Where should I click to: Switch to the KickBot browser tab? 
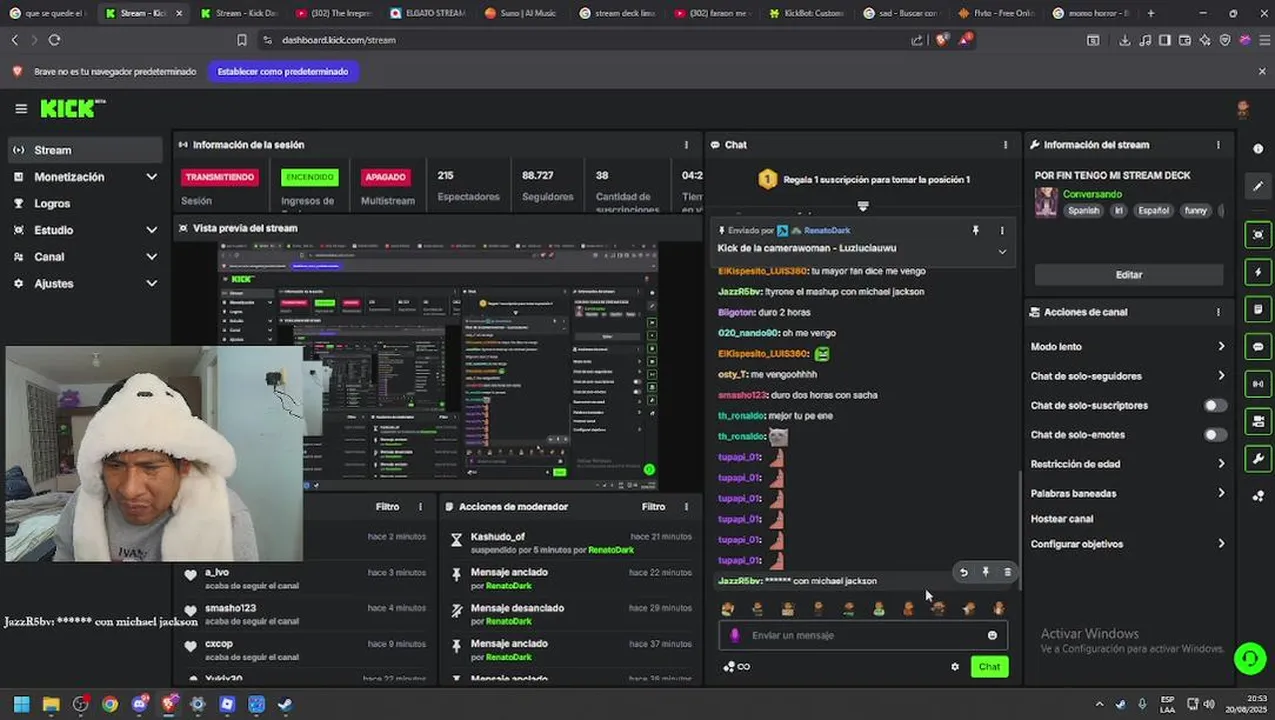click(x=806, y=13)
